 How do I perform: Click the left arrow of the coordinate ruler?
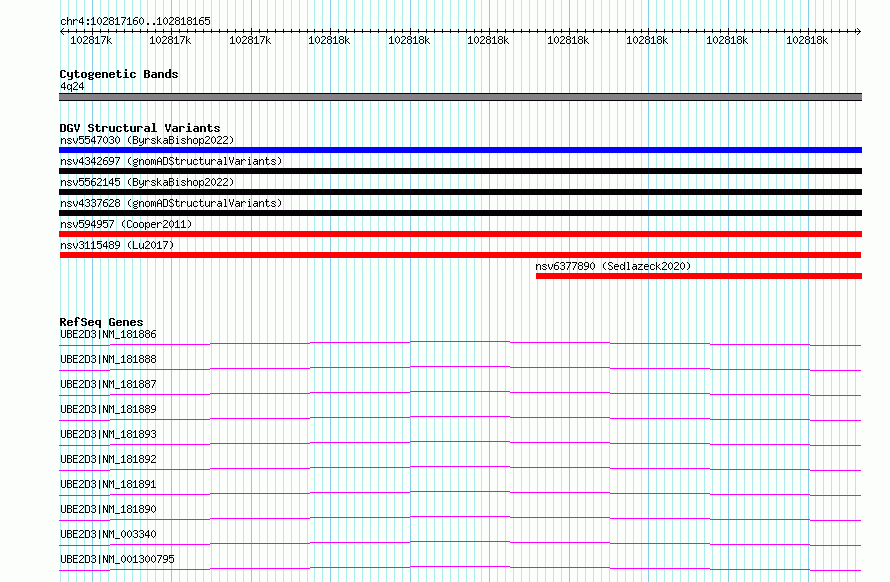[62, 32]
